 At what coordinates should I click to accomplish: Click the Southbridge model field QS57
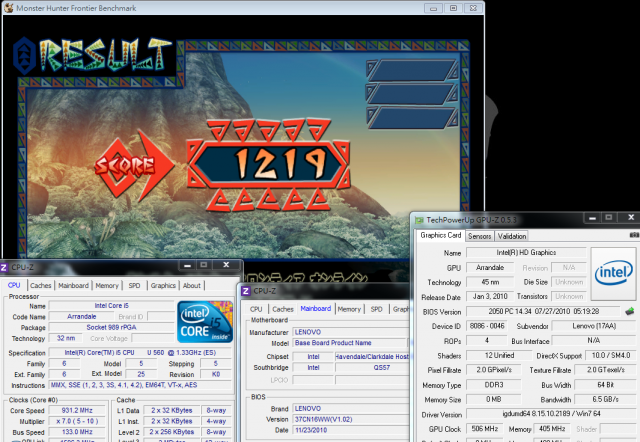[x=372, y=368]
